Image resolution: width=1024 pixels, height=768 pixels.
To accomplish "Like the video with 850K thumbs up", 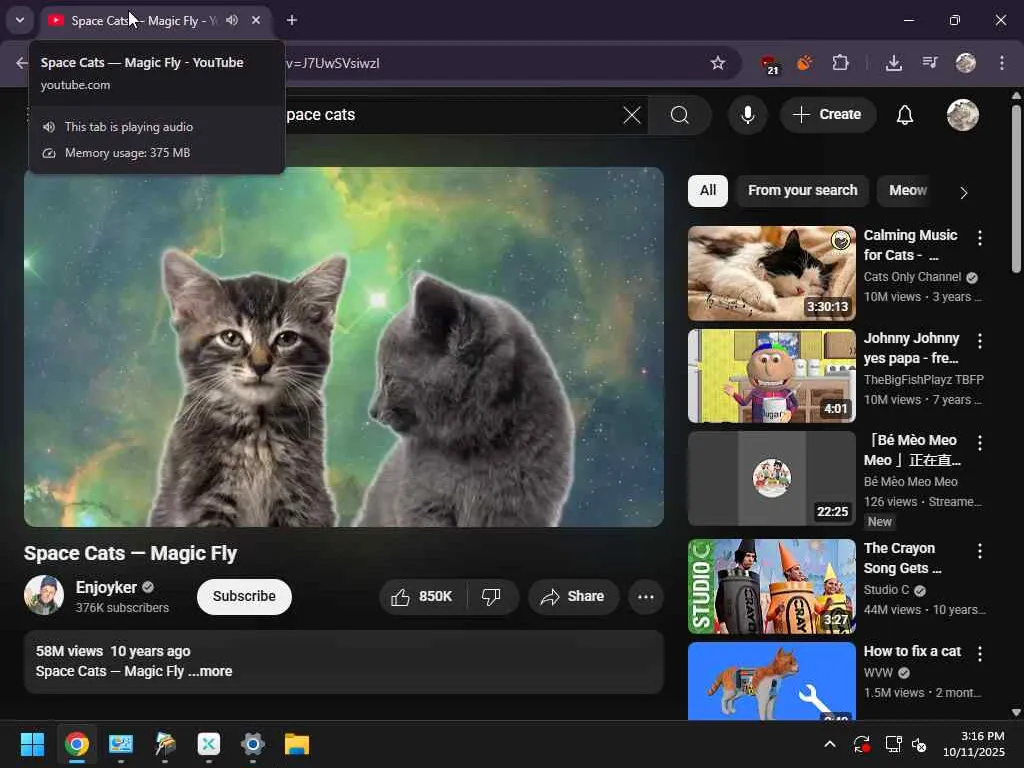I will click(423, 596).
